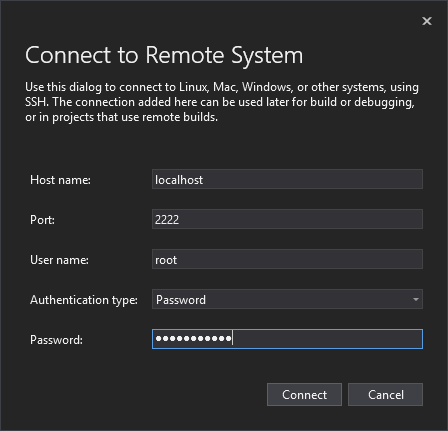Click inside the masked Password input field

pyautogui.click(x=287, y=339)
